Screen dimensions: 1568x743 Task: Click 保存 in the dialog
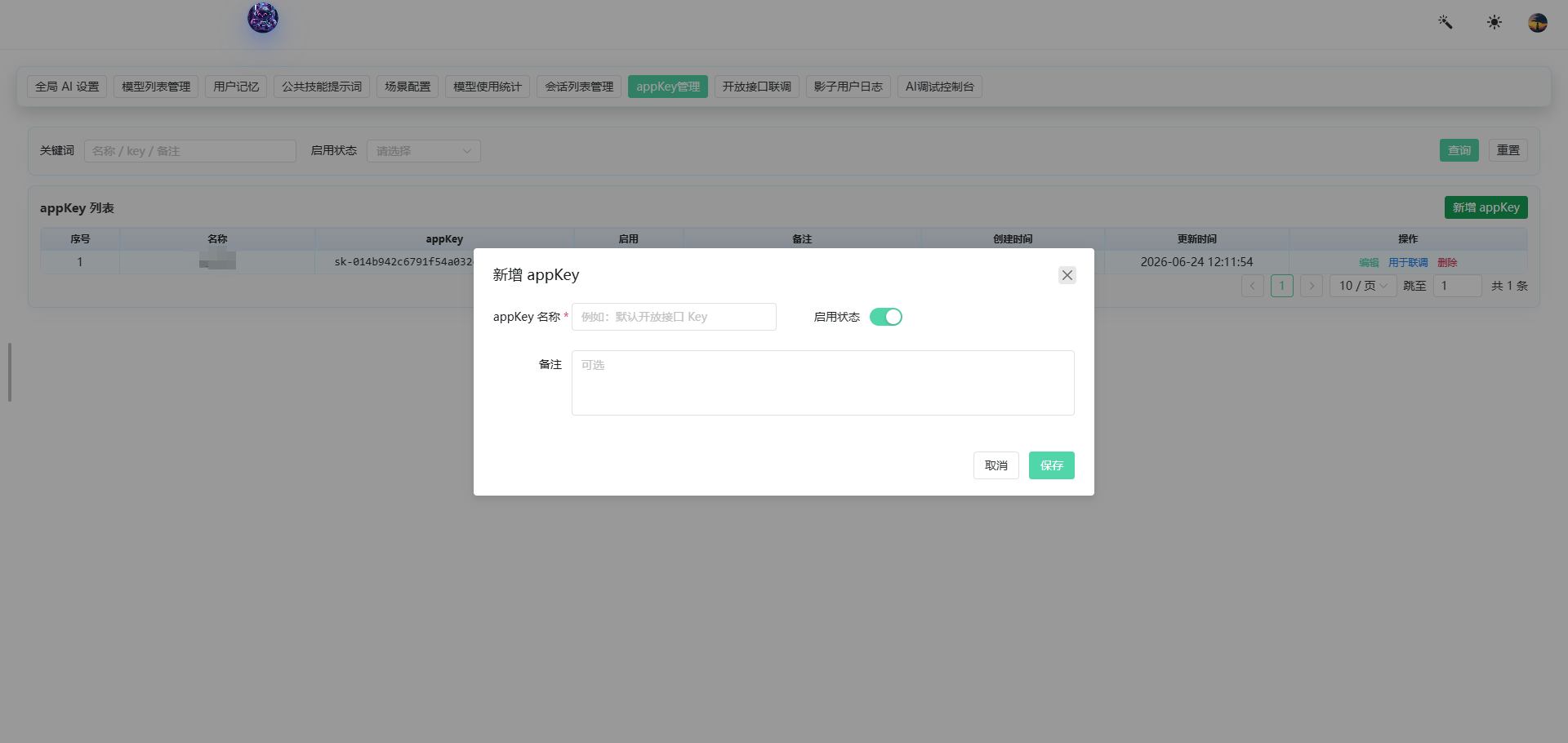[1052, 465]
